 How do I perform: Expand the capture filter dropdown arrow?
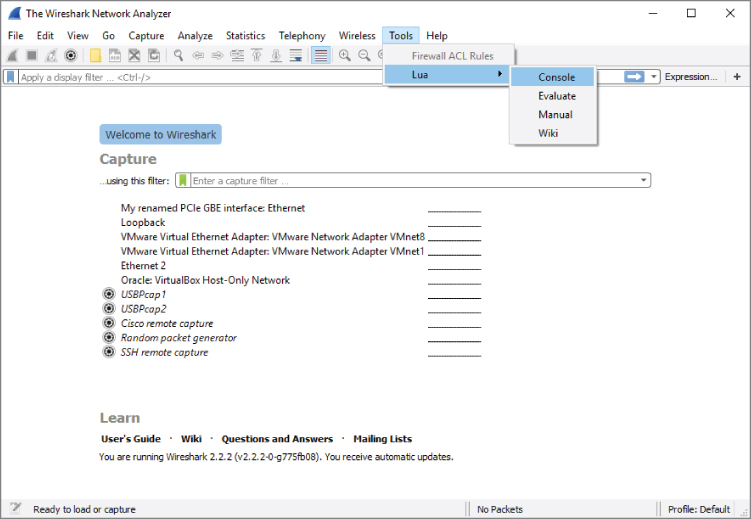click(644, 181)
